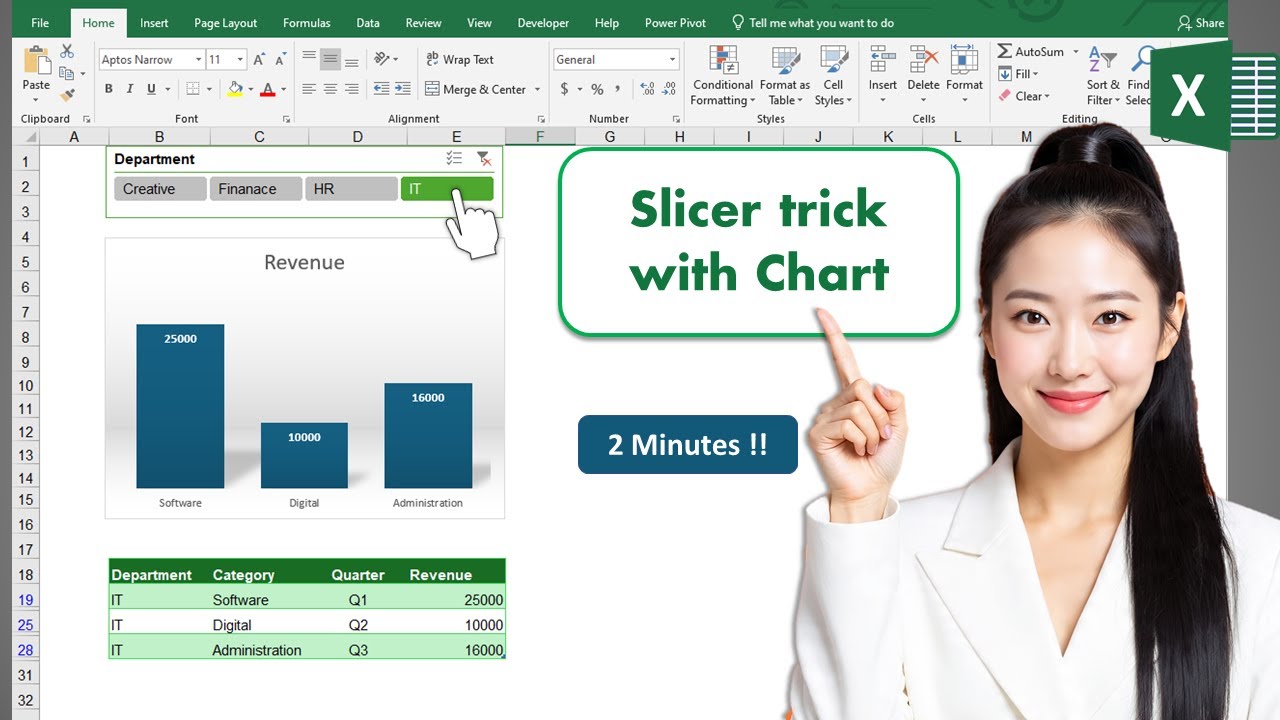1280x720 pixels.
Task: Toggle Top Align for cells
Action: tap(309, 59)
